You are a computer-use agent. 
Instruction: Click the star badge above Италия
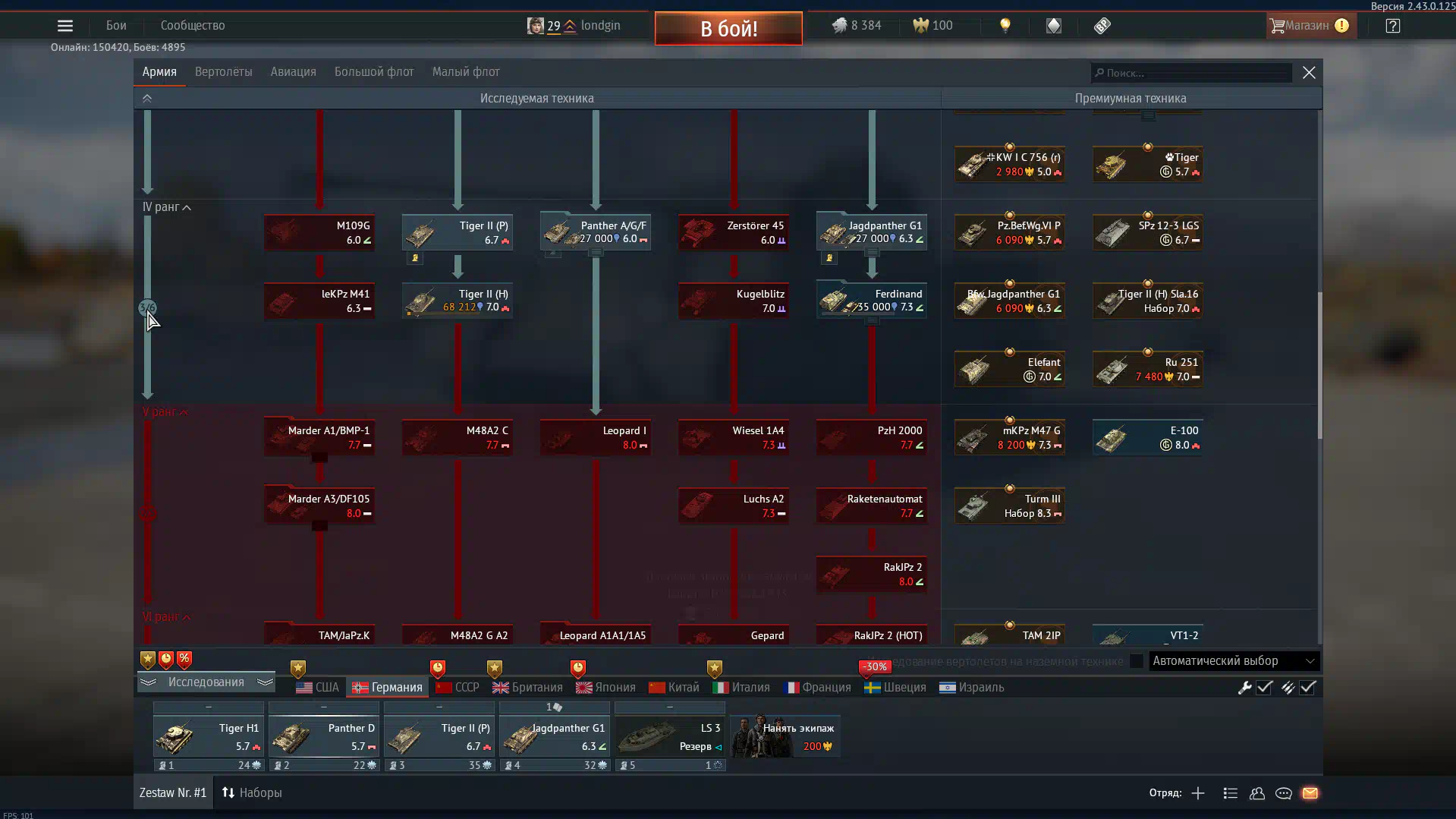point(715,669)
